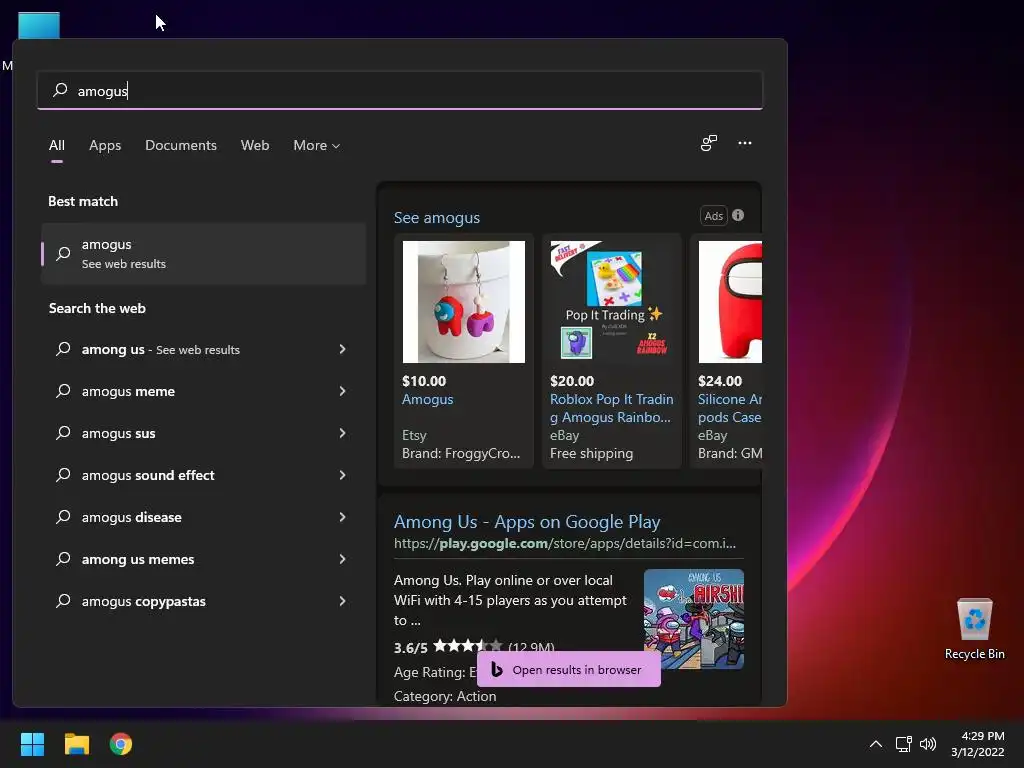This screenshot has width=1024, height=768.
Task: Open Roblox Pop It Trading eBay listing
Action: pyautogui.click(x=611, y=408)
